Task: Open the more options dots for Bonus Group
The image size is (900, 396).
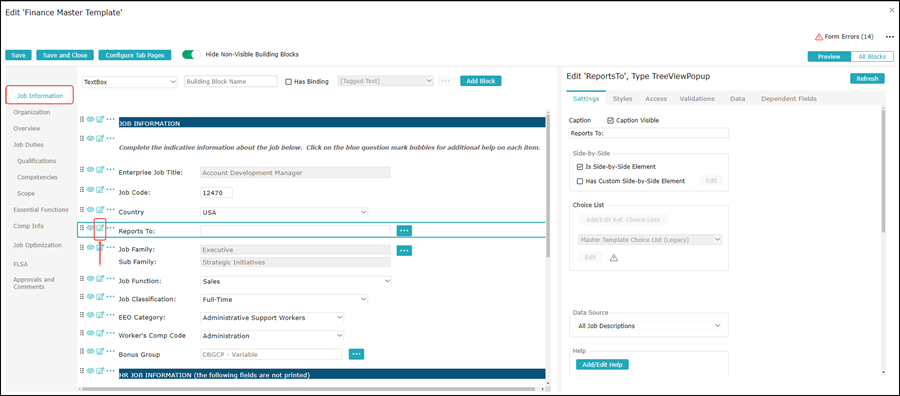Action: point(111,351)
